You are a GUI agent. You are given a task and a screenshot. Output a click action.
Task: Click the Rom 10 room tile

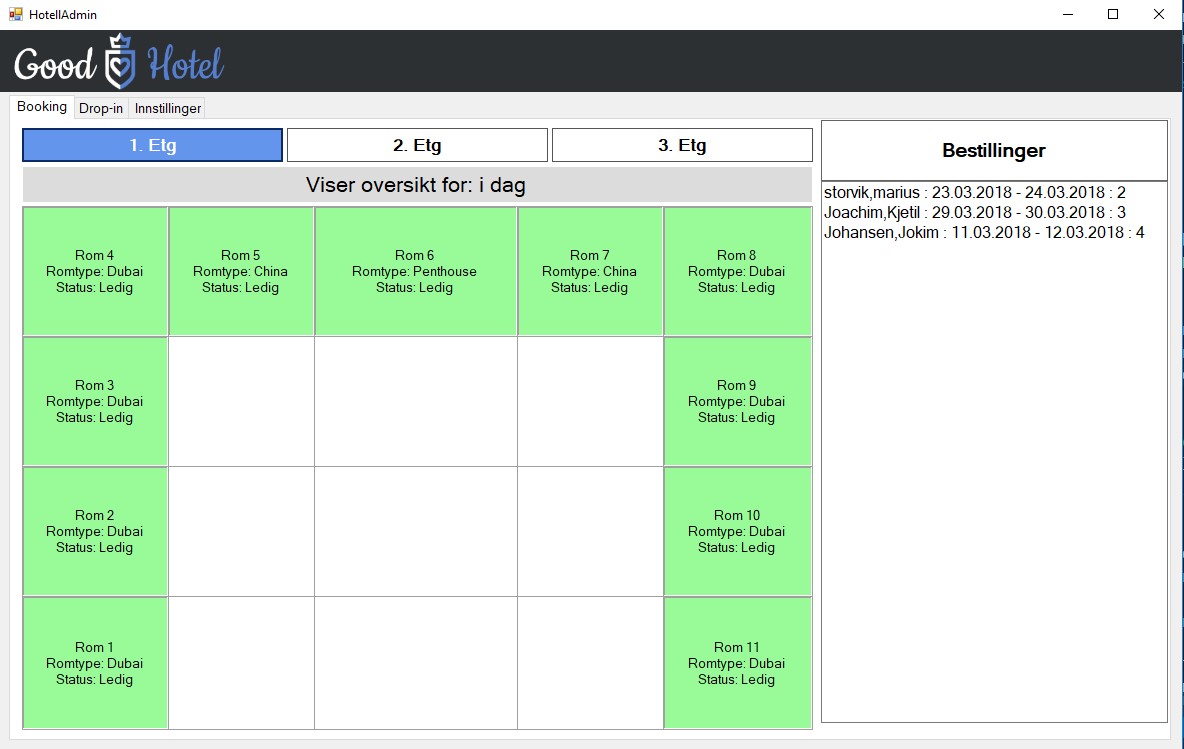pos(737,531)
